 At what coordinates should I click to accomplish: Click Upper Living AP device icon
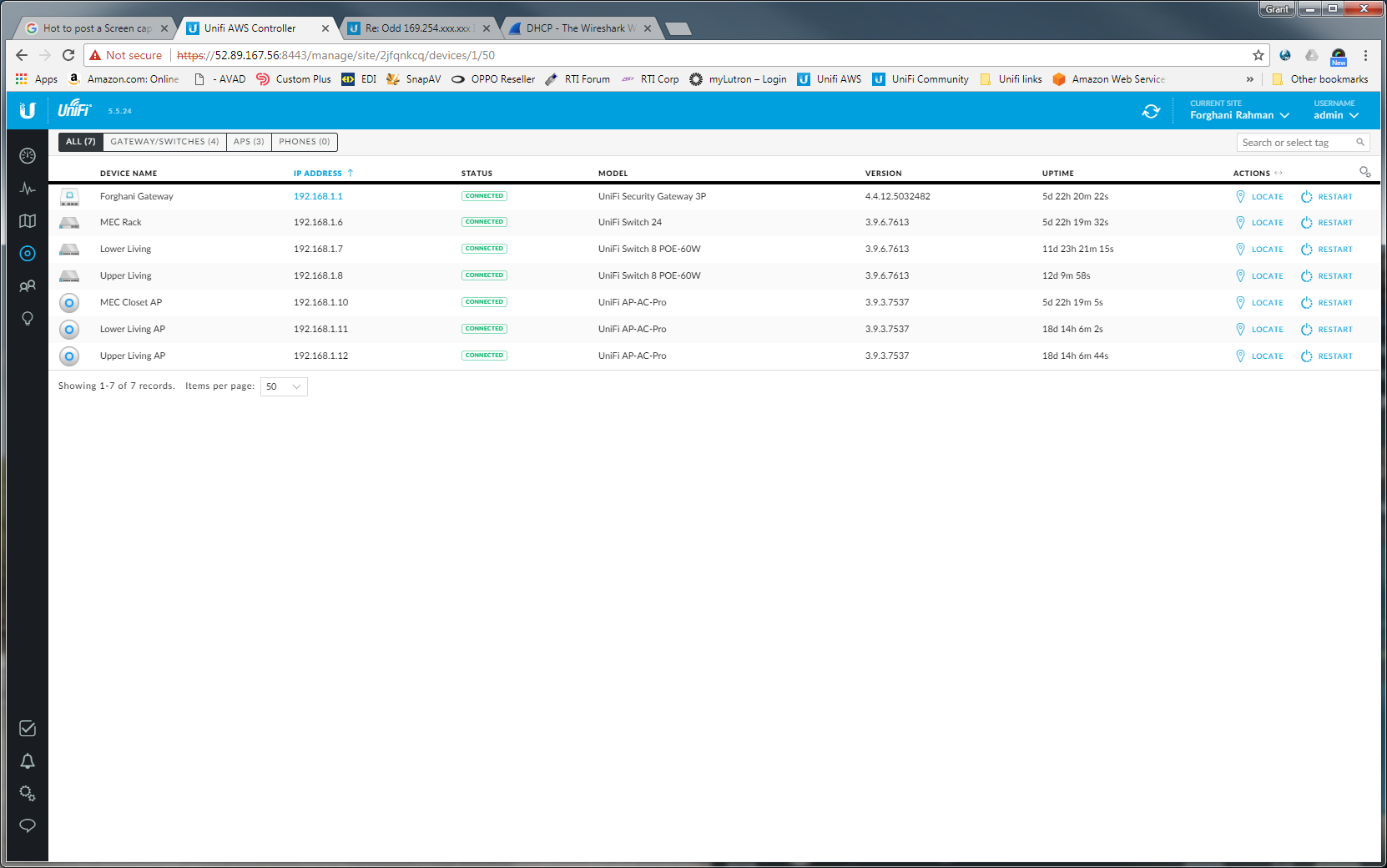69,356
